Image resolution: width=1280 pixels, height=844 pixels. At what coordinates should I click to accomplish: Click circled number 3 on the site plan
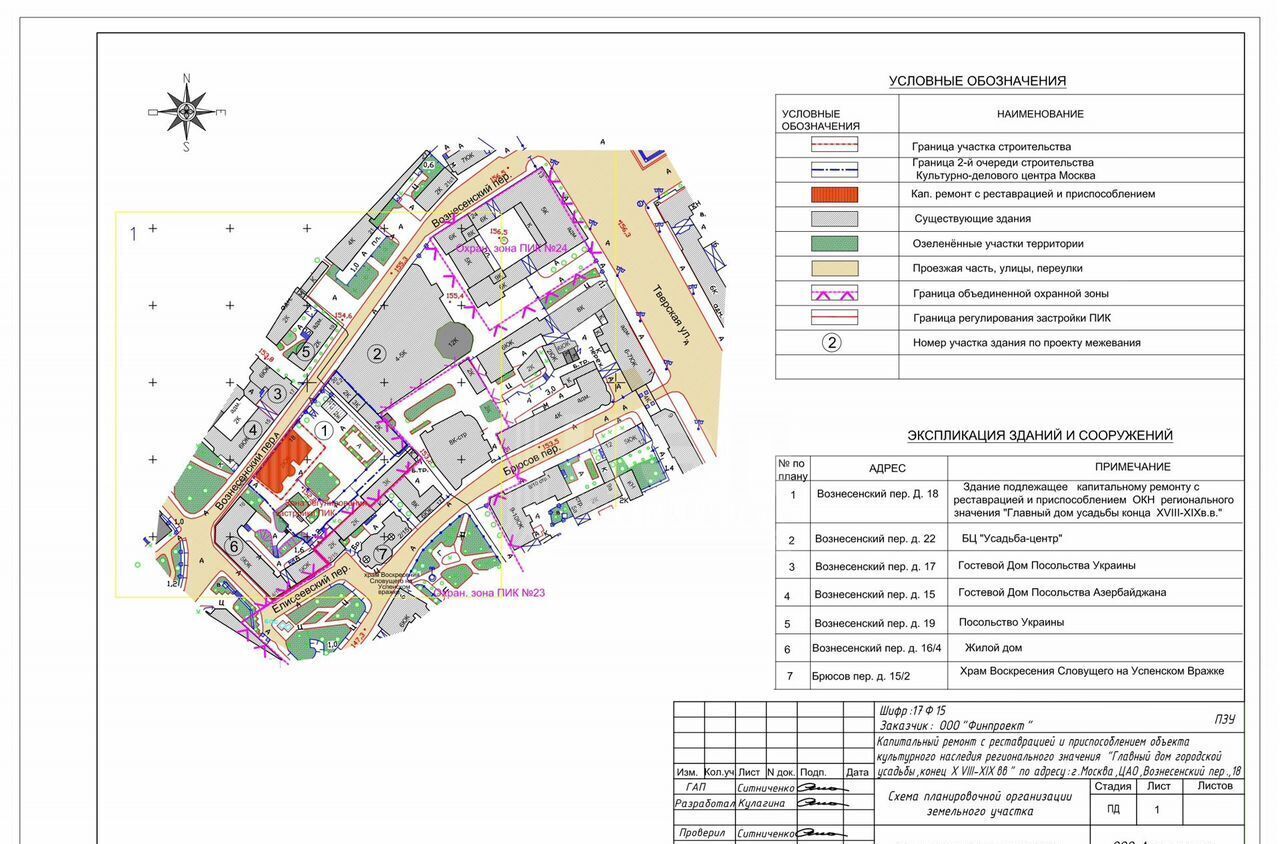(279, 393)
